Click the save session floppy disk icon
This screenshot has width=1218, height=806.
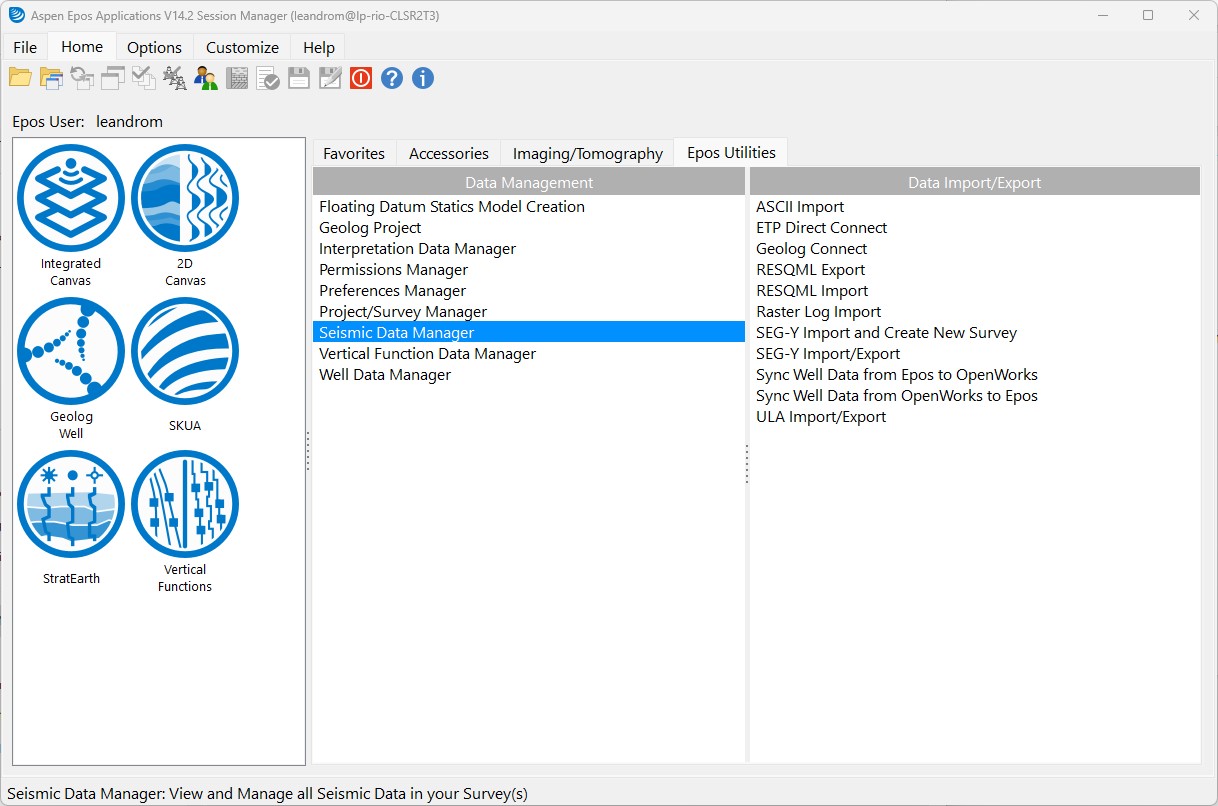pos(299,78)
